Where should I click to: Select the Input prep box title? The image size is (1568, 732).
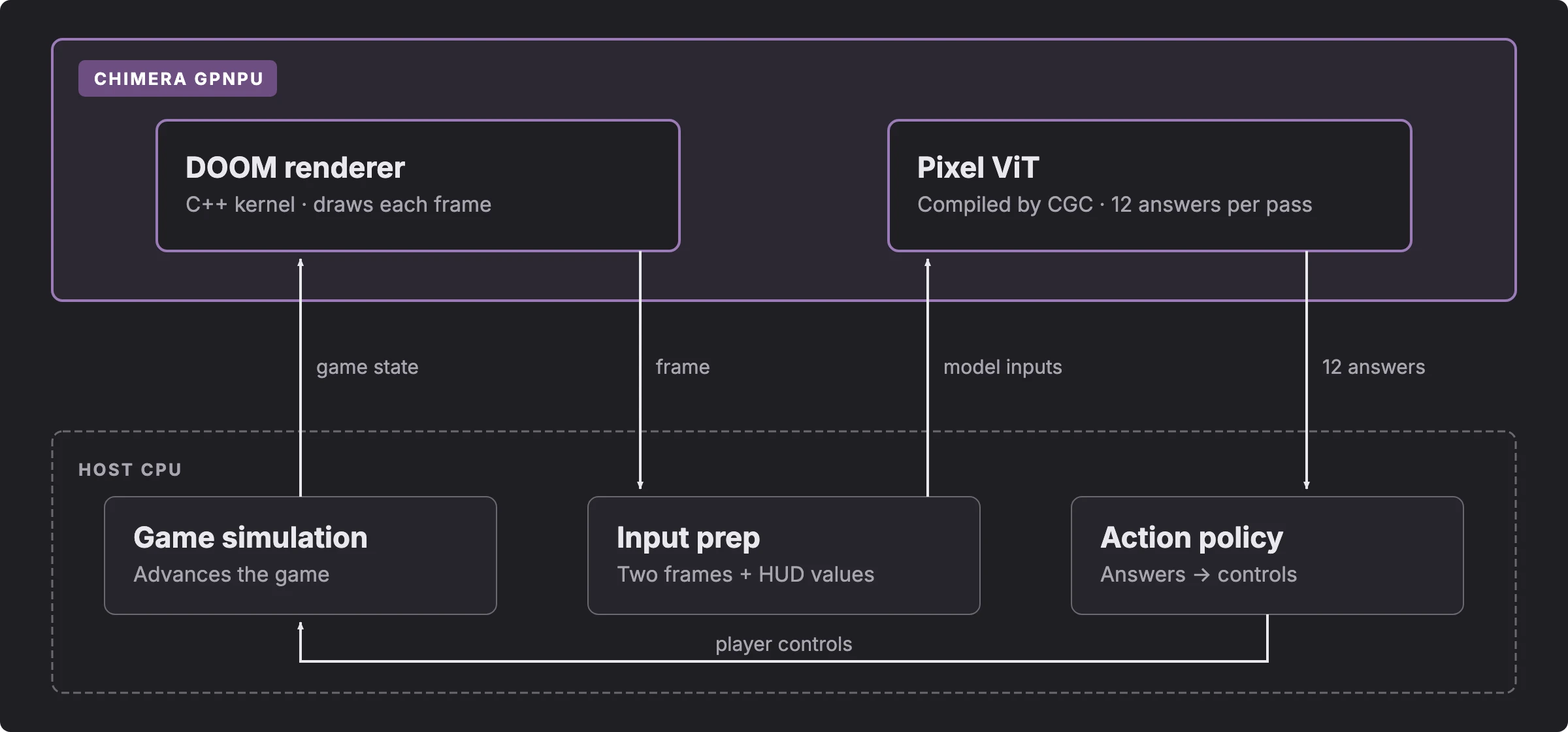(689, 538)
